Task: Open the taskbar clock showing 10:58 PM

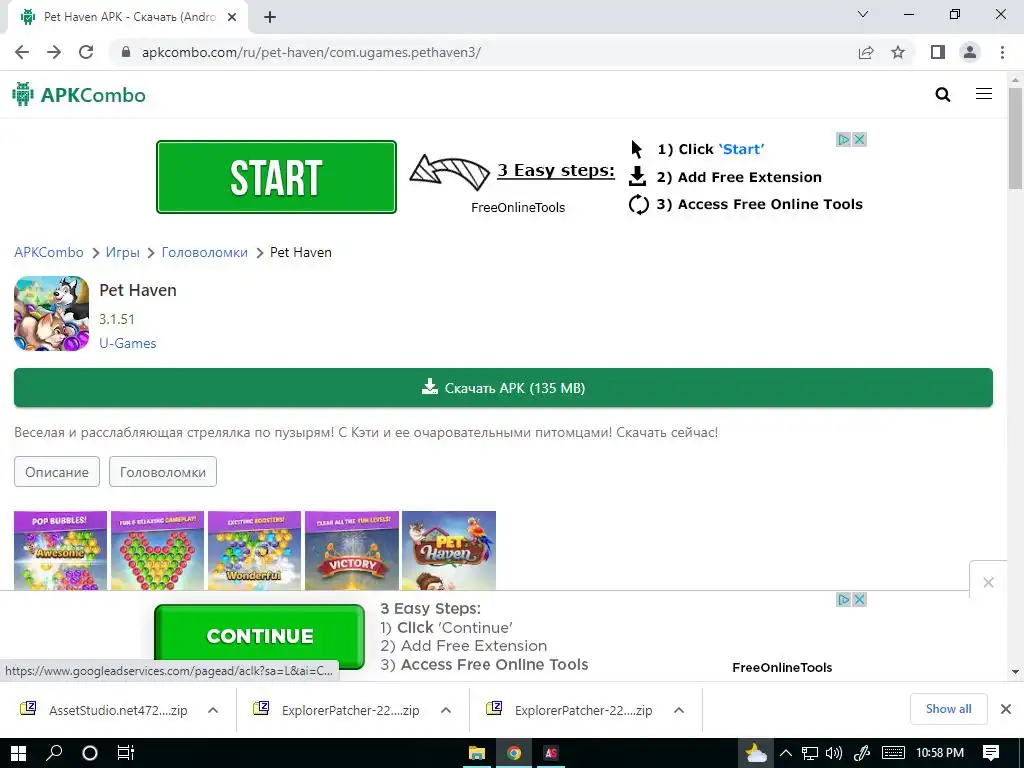Action: click(940, 753)
